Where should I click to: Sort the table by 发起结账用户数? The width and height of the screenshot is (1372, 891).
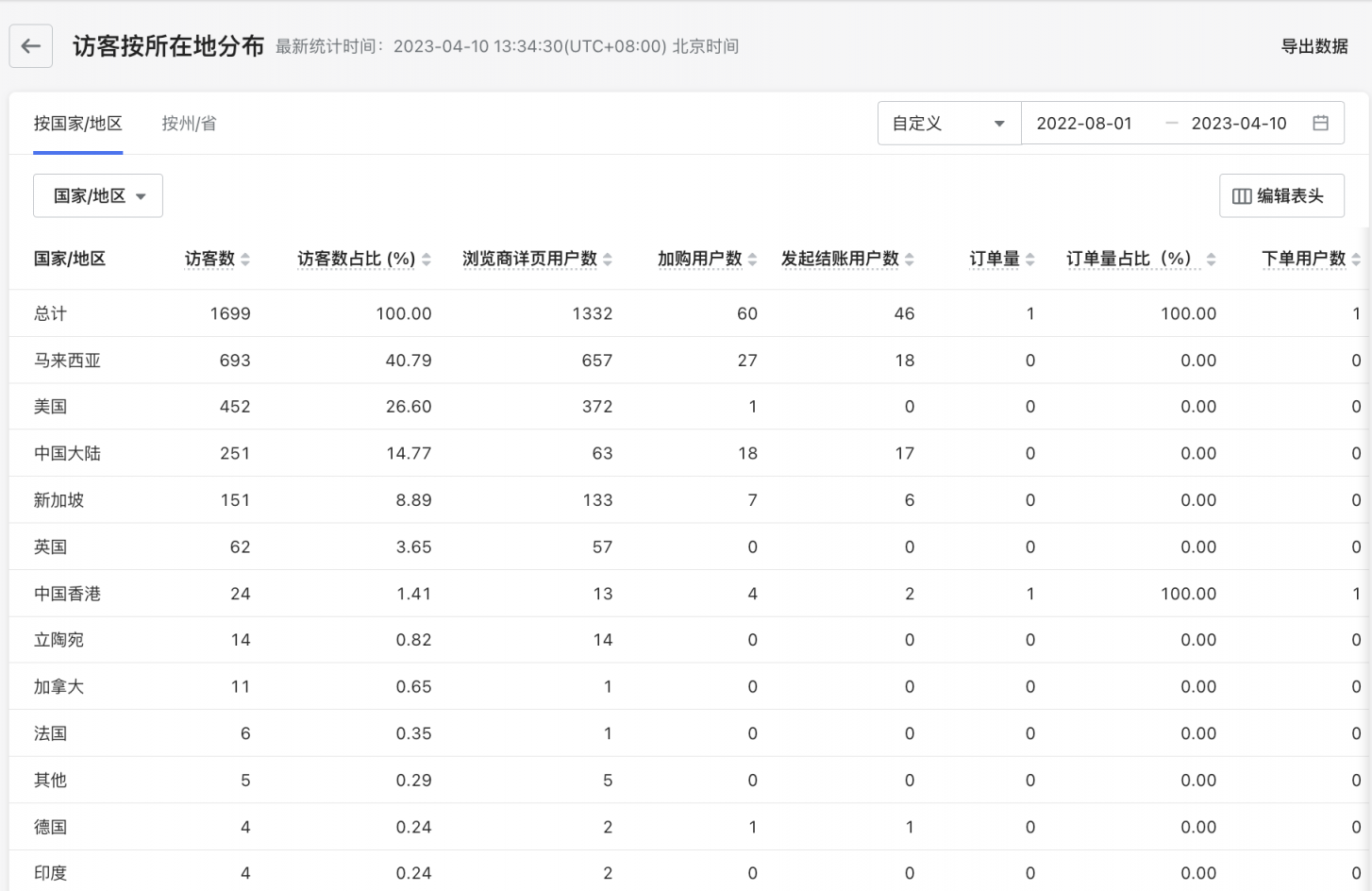911,258
